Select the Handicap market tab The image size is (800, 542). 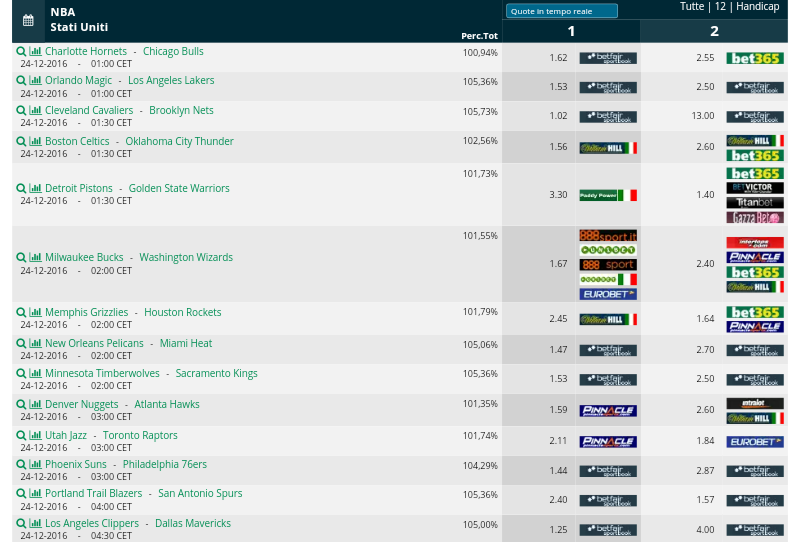[758, 7]
